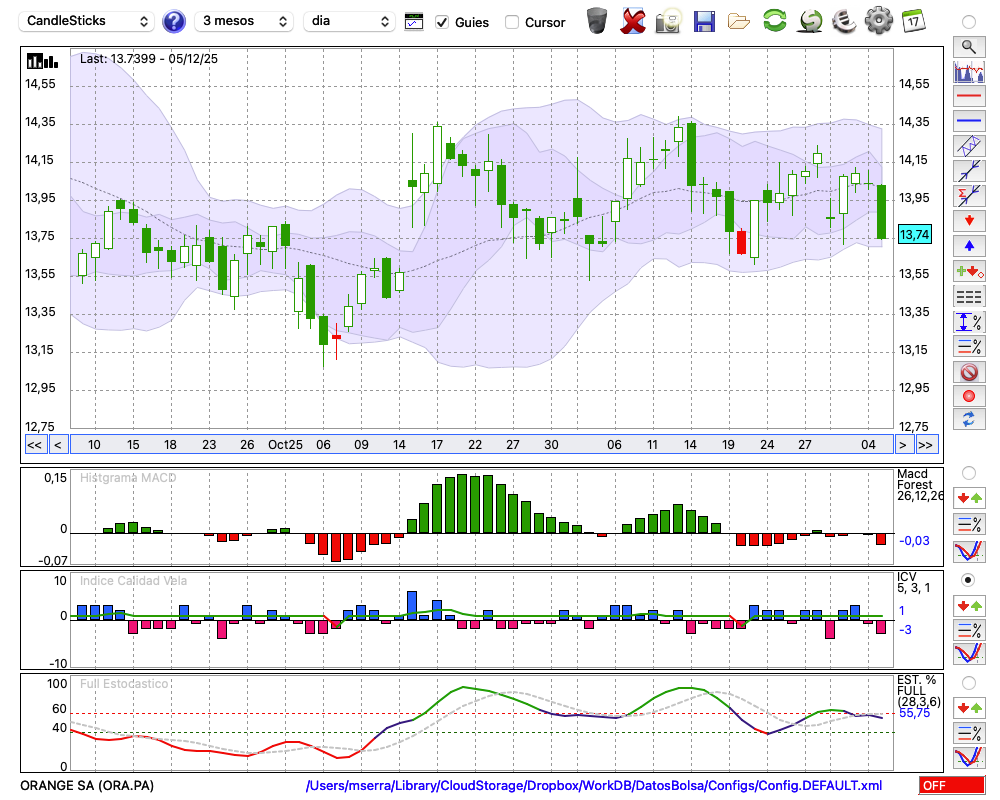1000x800 pixels.
Task: Open the calendar date icon
Action: click(913, 20)
